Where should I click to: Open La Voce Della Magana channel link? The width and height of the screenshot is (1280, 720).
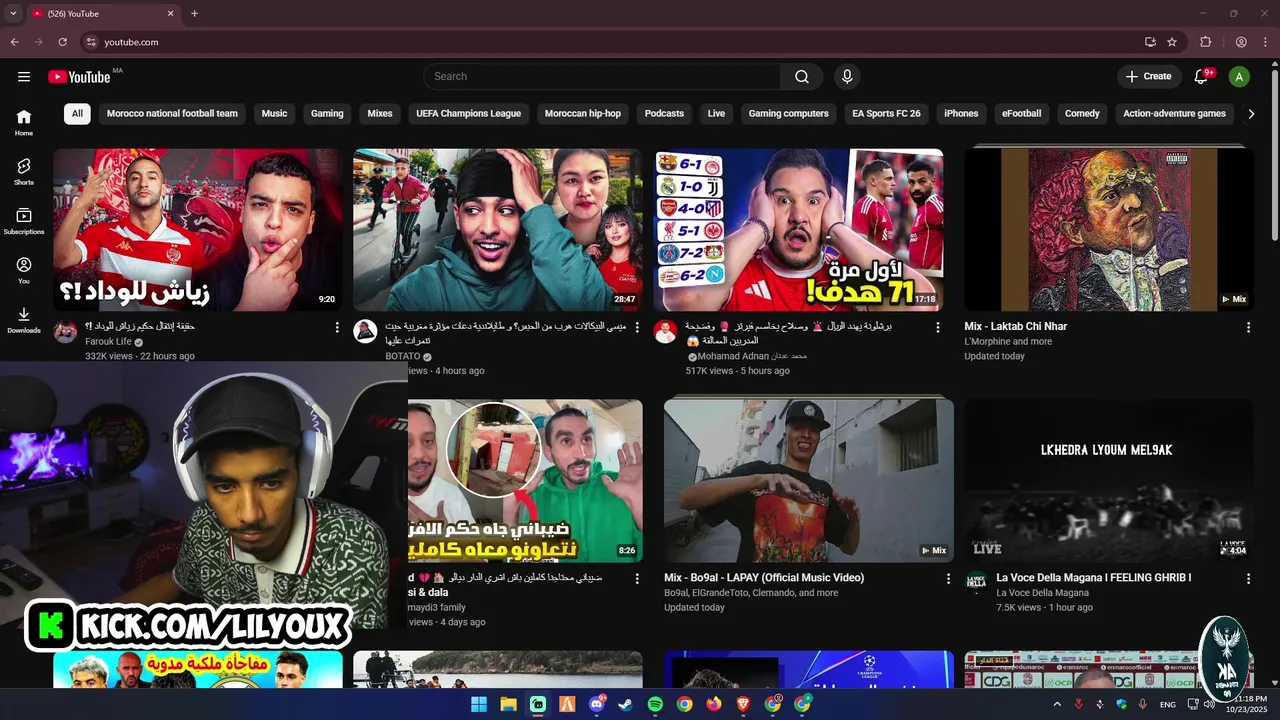[x=1043, y=593]
